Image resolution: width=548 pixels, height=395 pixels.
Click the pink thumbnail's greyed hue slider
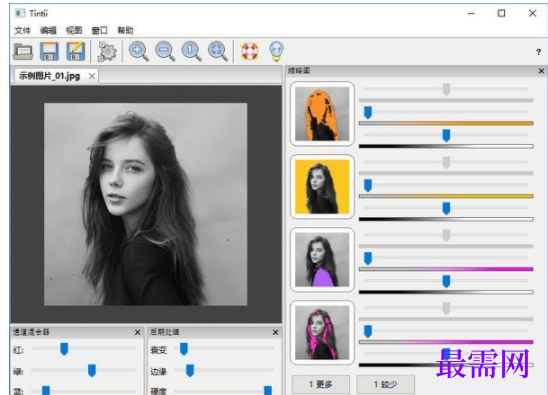tap(446, 308)
